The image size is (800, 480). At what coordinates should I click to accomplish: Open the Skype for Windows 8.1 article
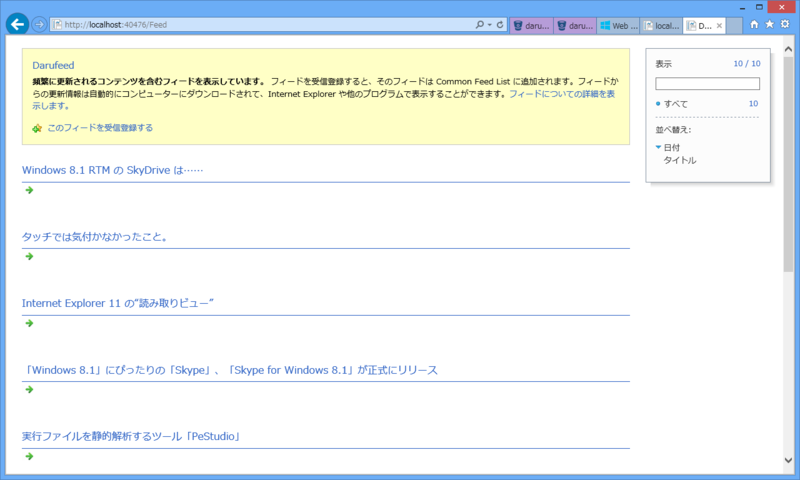[230, 370]
